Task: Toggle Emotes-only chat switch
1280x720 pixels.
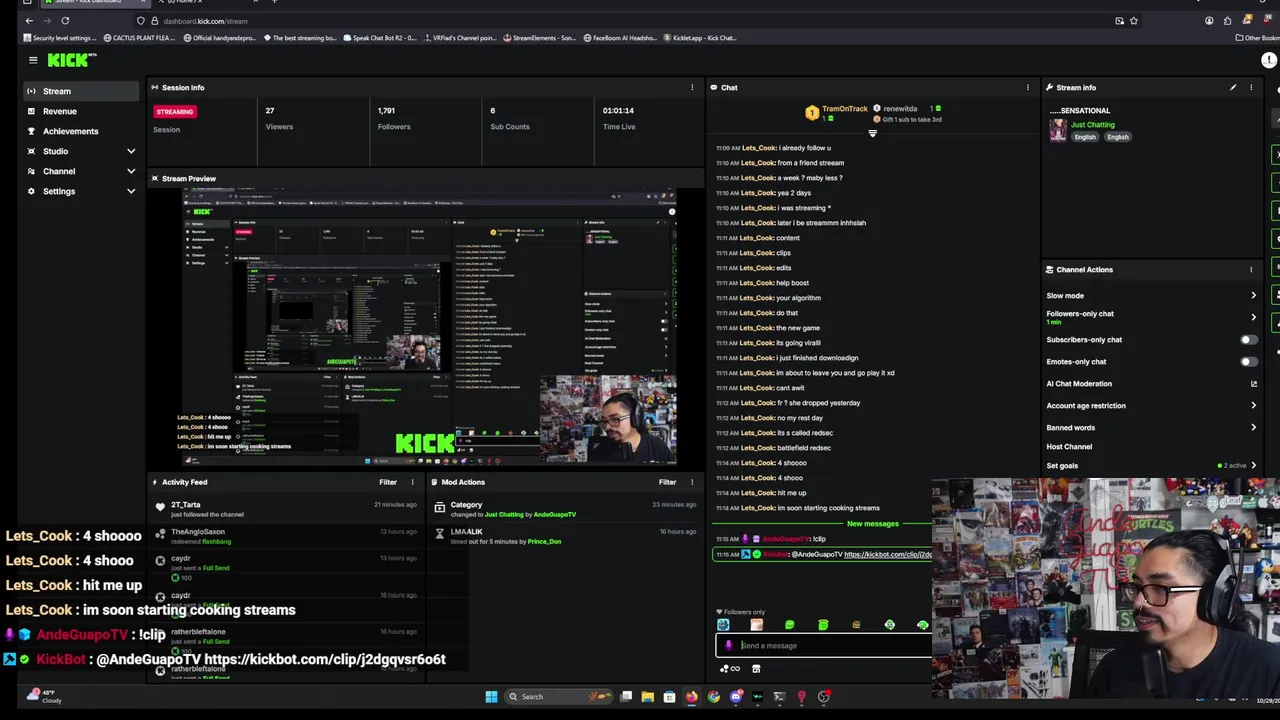Action: [1248, 361]
